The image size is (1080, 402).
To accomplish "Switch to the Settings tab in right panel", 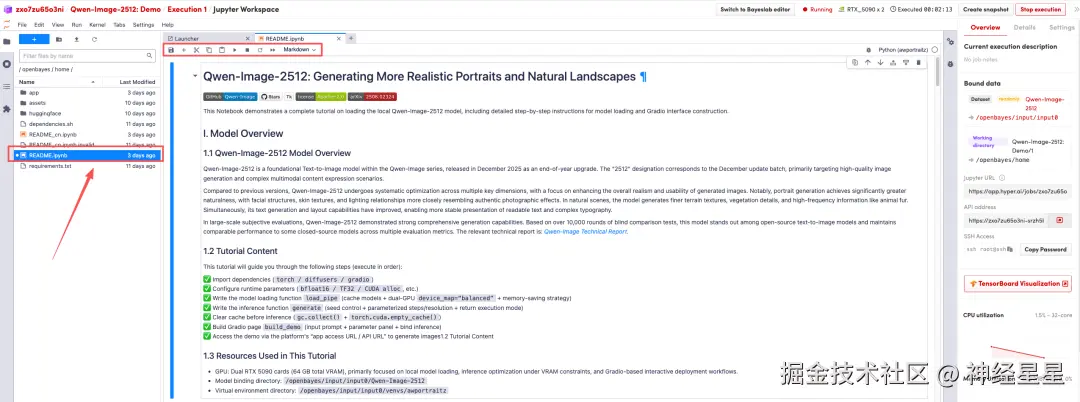I will pyautogui.click(x=1061, y=28).
